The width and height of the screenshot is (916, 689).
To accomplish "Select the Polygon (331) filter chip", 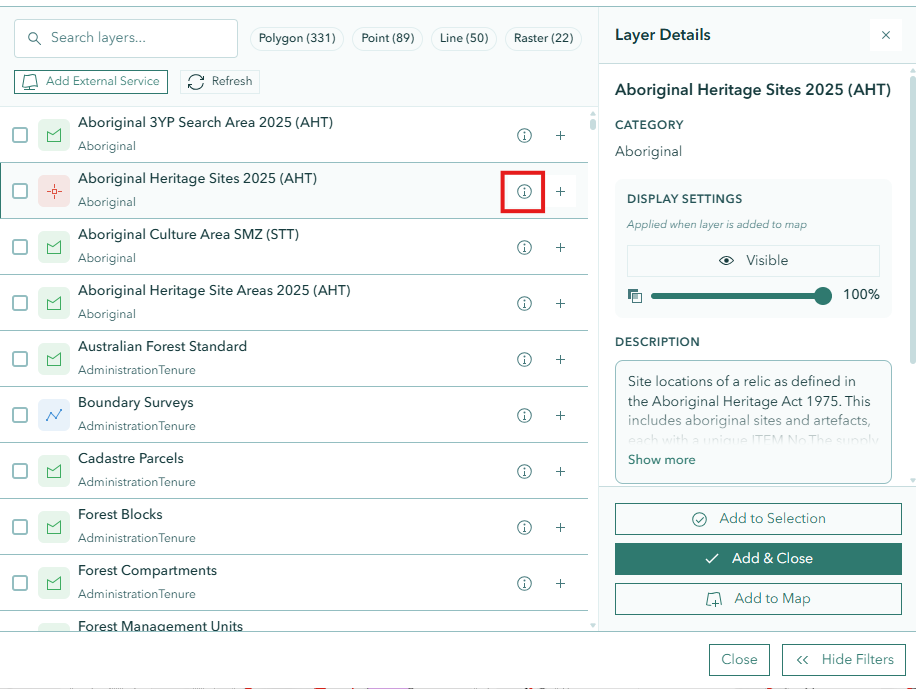I will [x=296, y=38].
